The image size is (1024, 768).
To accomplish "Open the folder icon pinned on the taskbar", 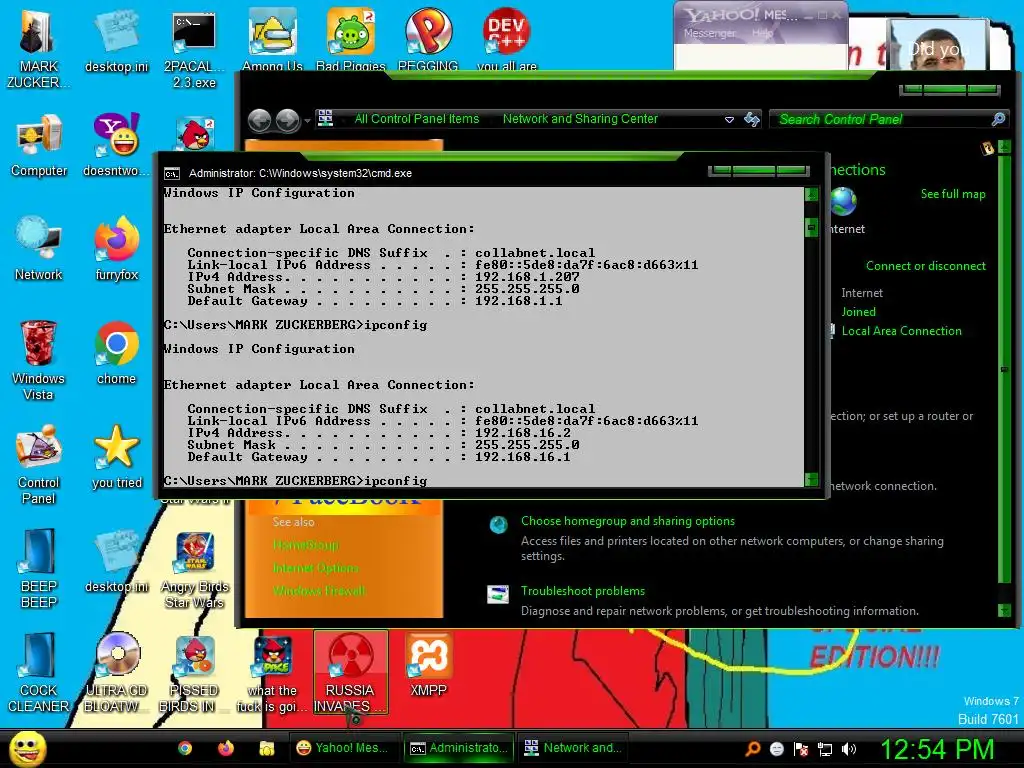I will point(266,748).
